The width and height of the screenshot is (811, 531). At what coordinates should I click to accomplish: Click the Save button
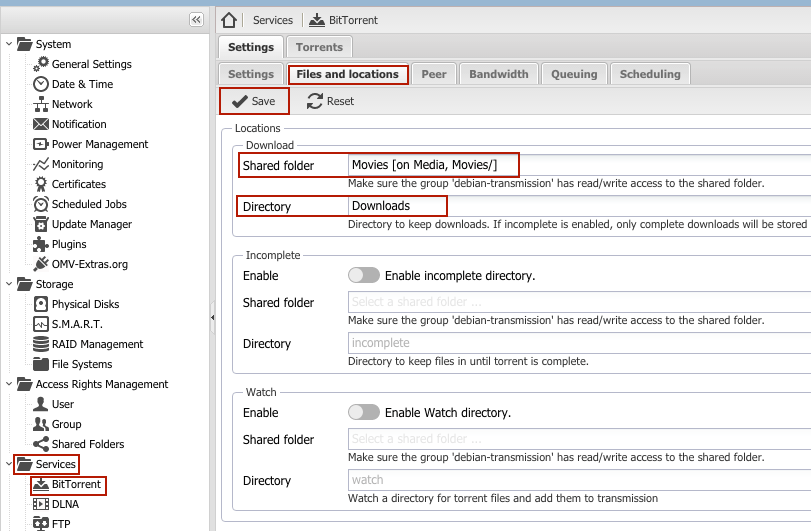click(x=254, y=101)
